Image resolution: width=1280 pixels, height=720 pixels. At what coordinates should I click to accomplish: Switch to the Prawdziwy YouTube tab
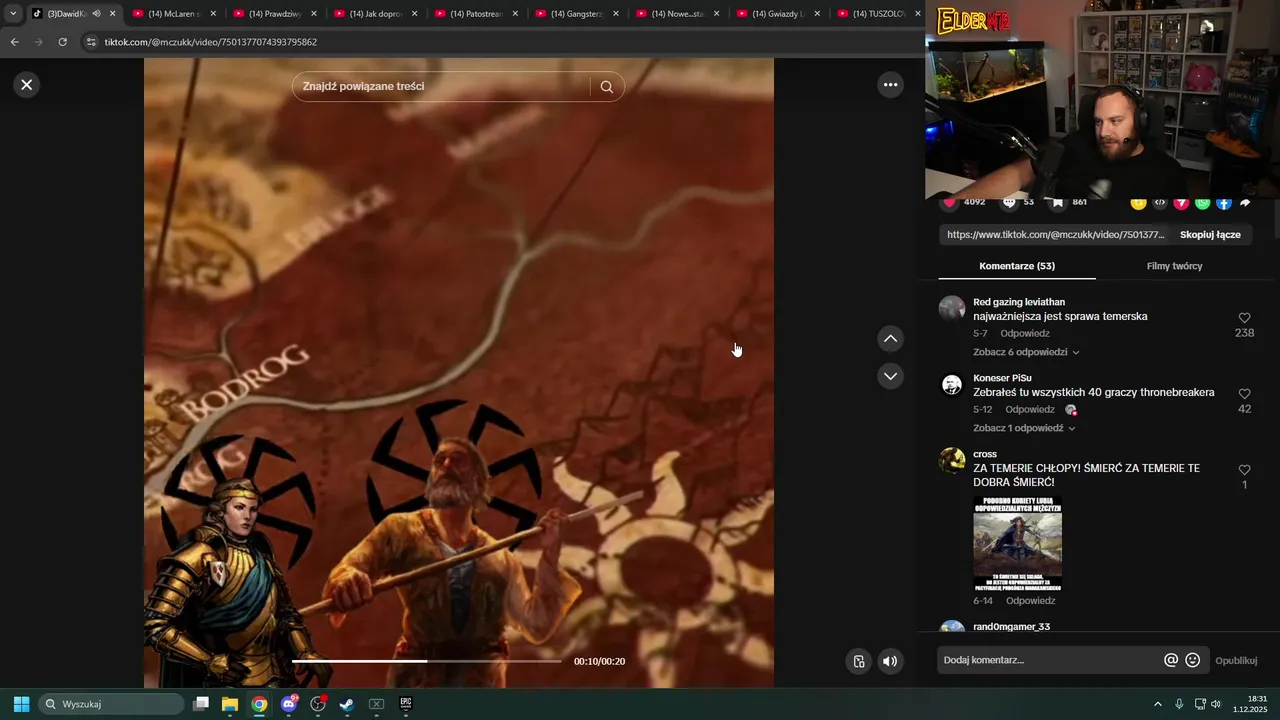click(x=274, y=14)
